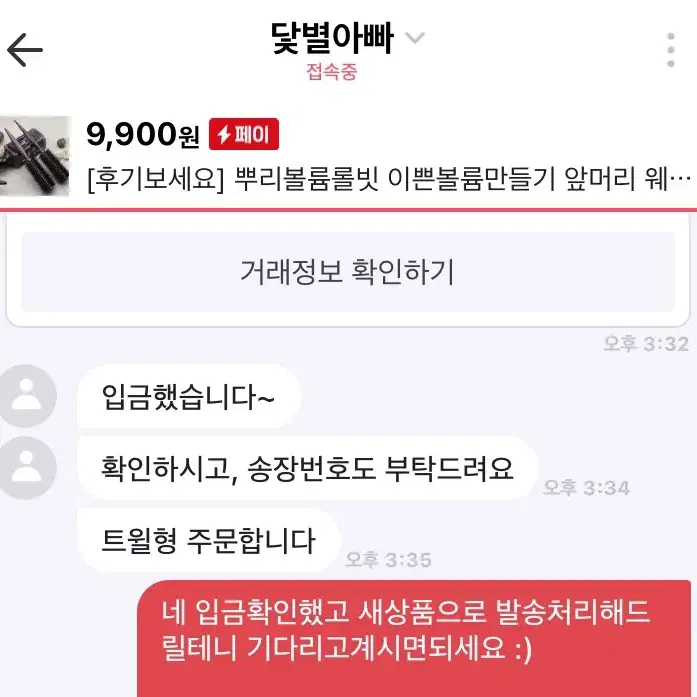Click the 거래정보 확인하기 button
This screenshot has width=697, height=697.
(x=348, y=272)
